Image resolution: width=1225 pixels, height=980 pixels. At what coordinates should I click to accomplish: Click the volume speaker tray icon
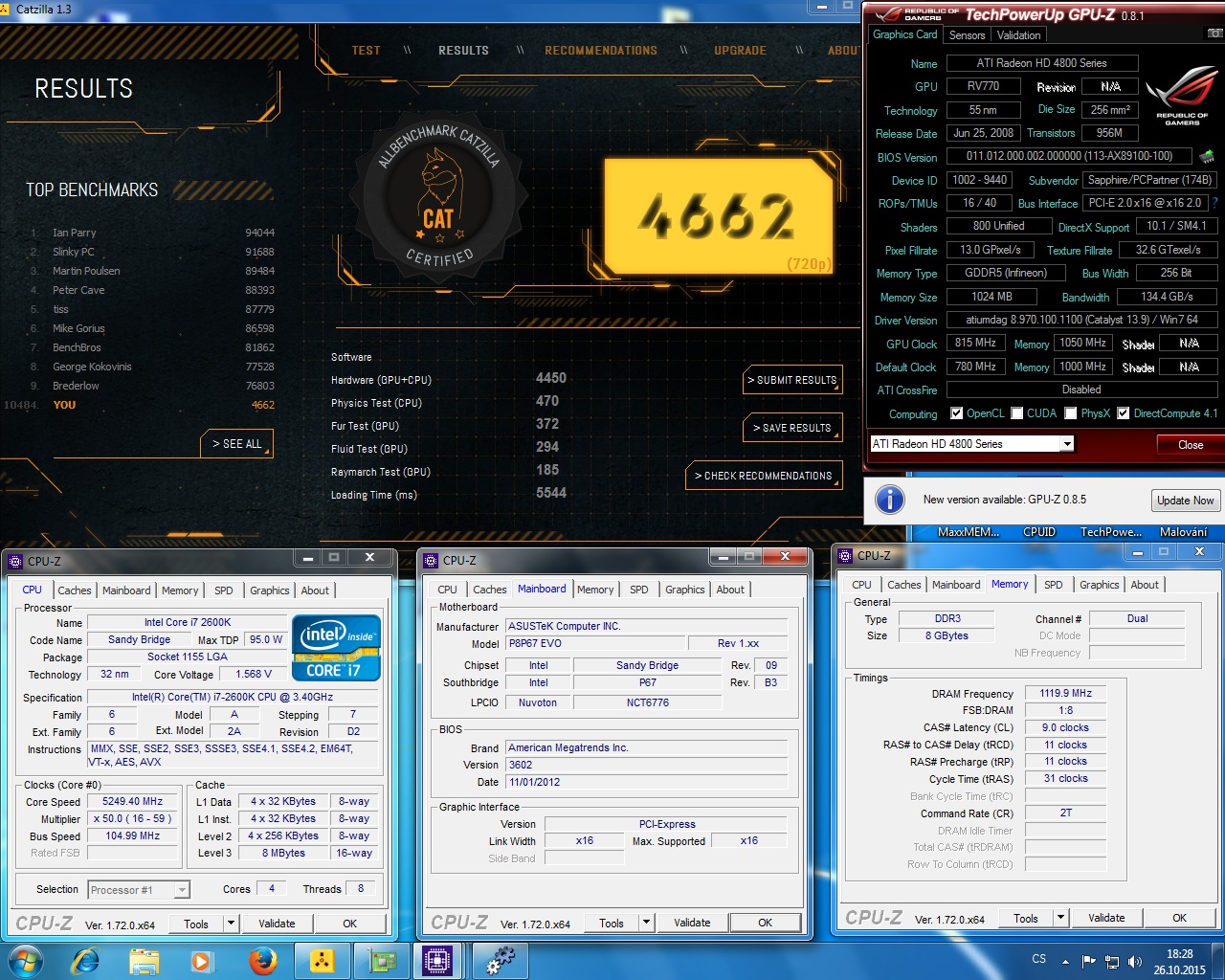(x=1135, y=961)
